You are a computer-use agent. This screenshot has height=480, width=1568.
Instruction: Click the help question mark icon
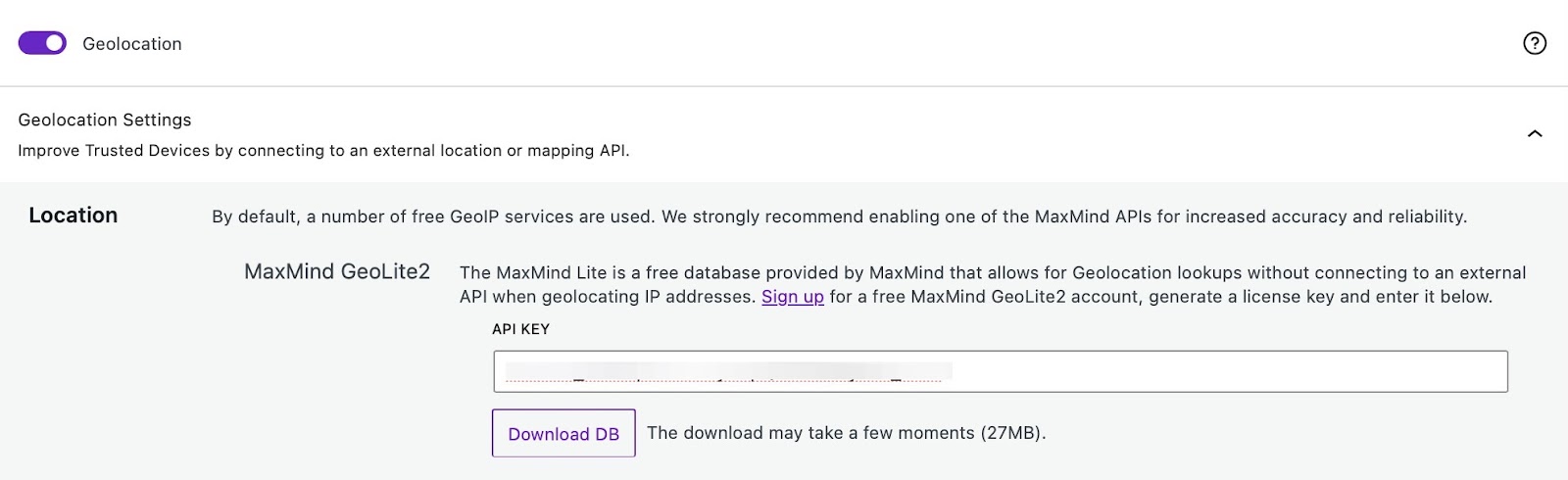(x=1535, y=43)
